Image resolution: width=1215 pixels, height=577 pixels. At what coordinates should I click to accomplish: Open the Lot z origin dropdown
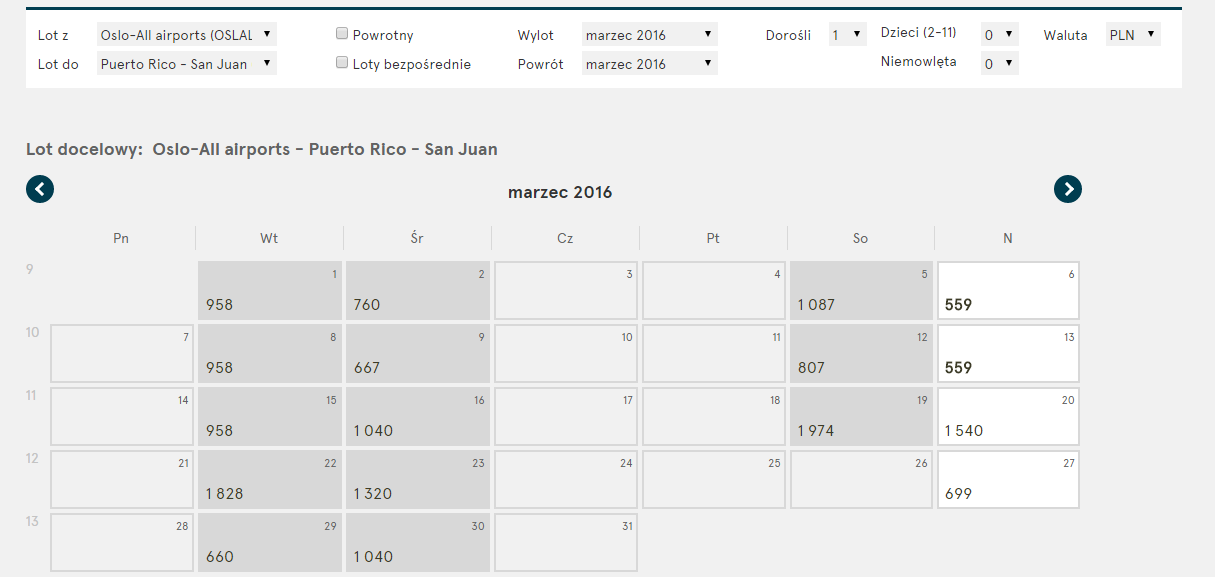pyautogui.click(x=187, y=35)
